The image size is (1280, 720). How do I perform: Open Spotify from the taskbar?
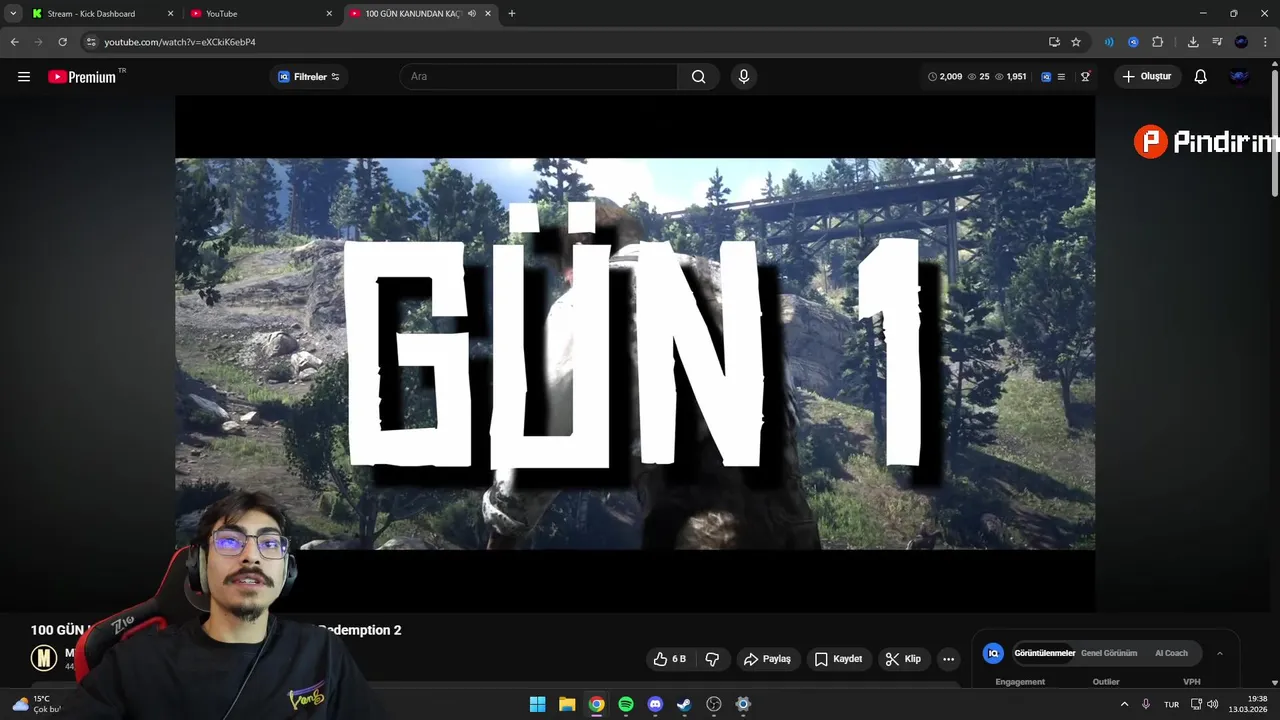coord(626,704)
